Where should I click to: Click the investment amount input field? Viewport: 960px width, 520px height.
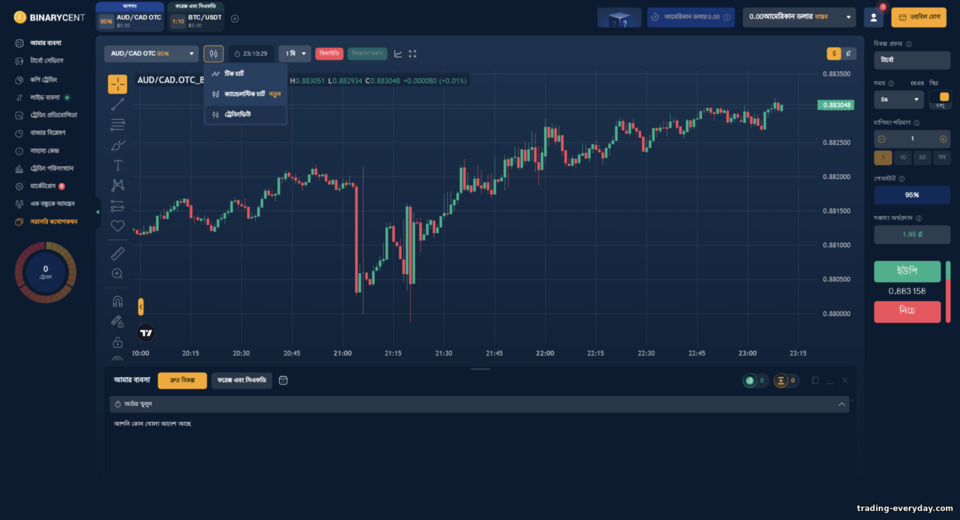912,139
